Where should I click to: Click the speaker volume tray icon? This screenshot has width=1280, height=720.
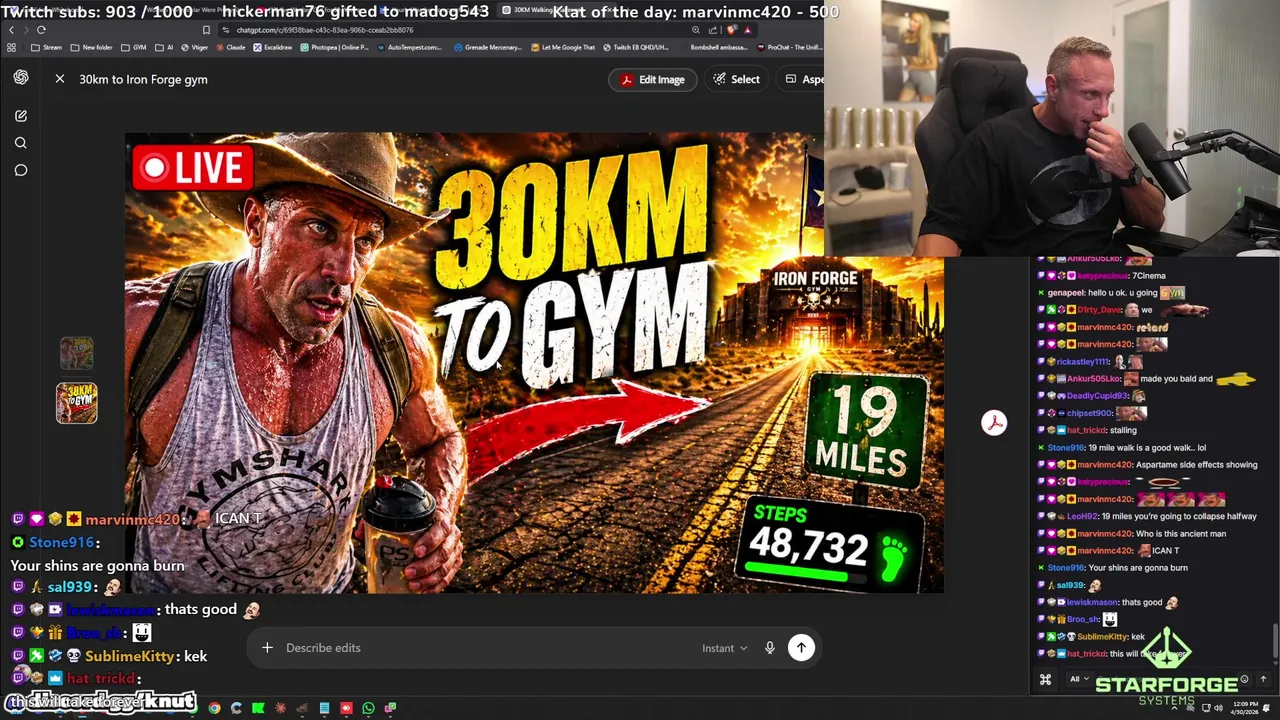[x=1219, y=708]
